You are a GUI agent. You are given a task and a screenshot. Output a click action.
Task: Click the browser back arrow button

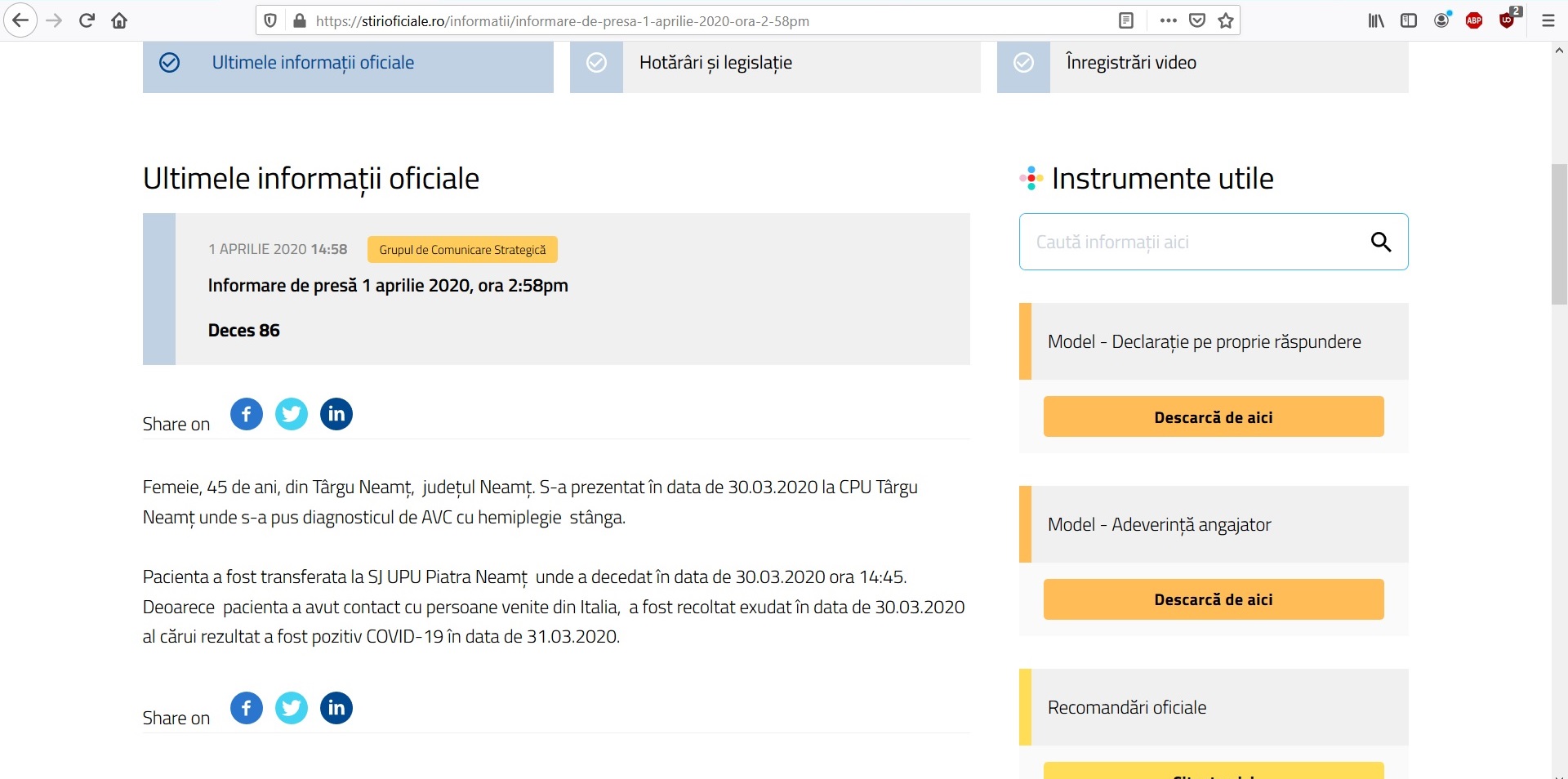(x=20, y=20)
